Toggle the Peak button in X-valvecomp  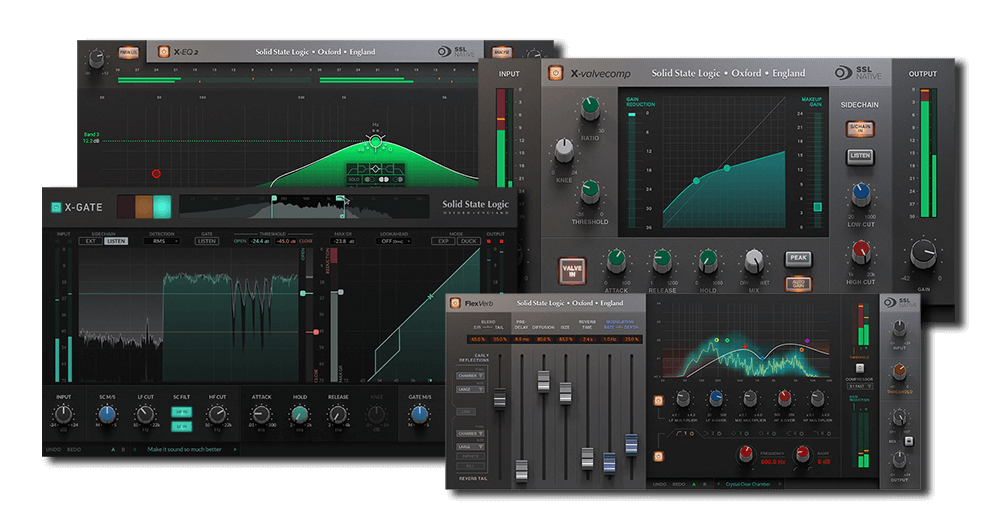click(x=798, y=258)
